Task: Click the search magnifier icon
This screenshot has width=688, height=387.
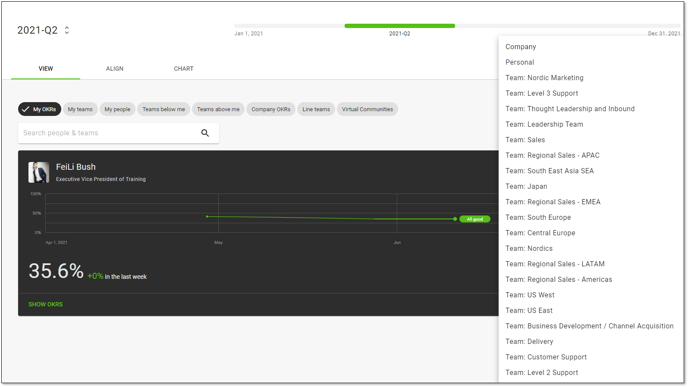Action: coord(205,133)
